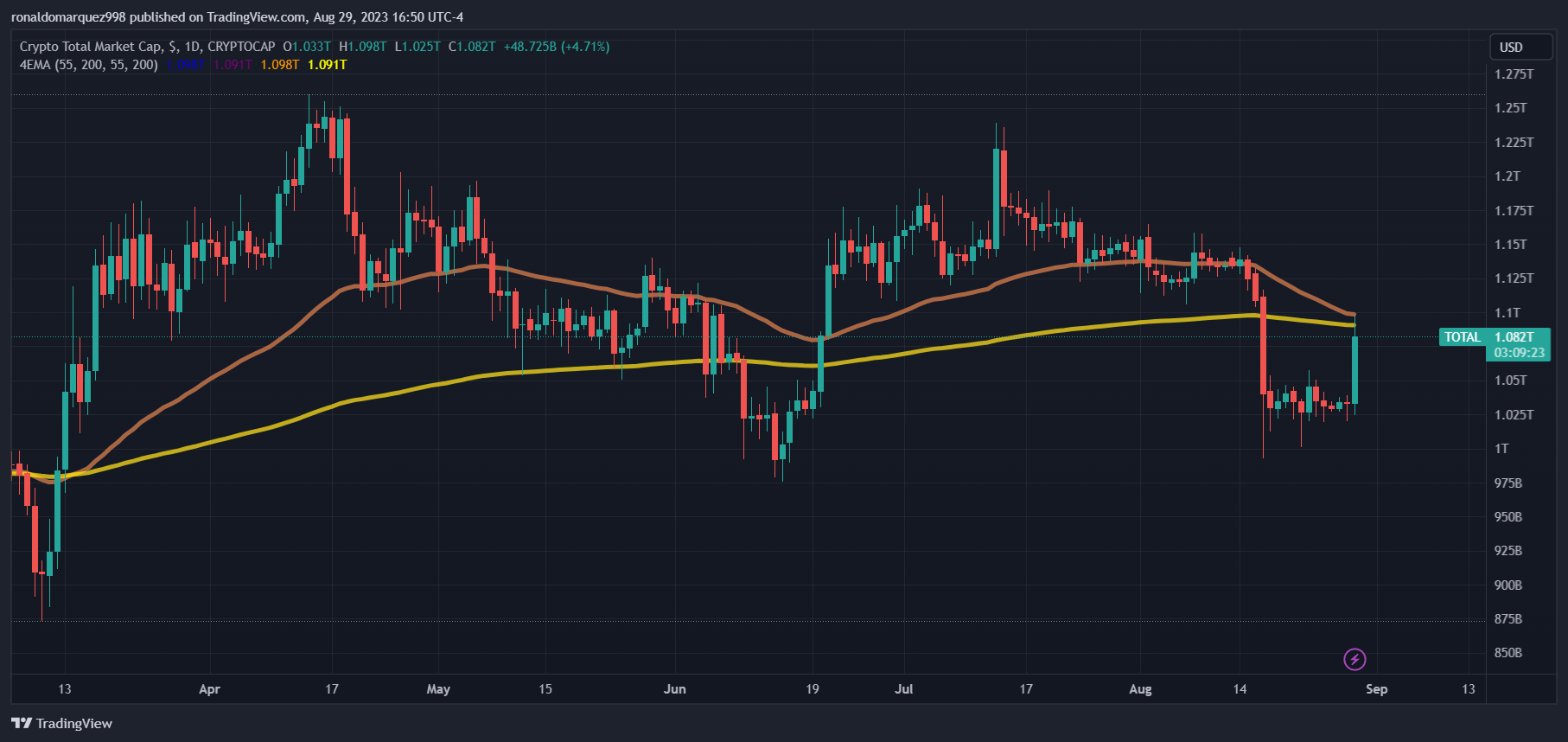Screen dimensions: 1568x742
Task: Click the TradingView logo at bottom left
Action: coord(62,724)
